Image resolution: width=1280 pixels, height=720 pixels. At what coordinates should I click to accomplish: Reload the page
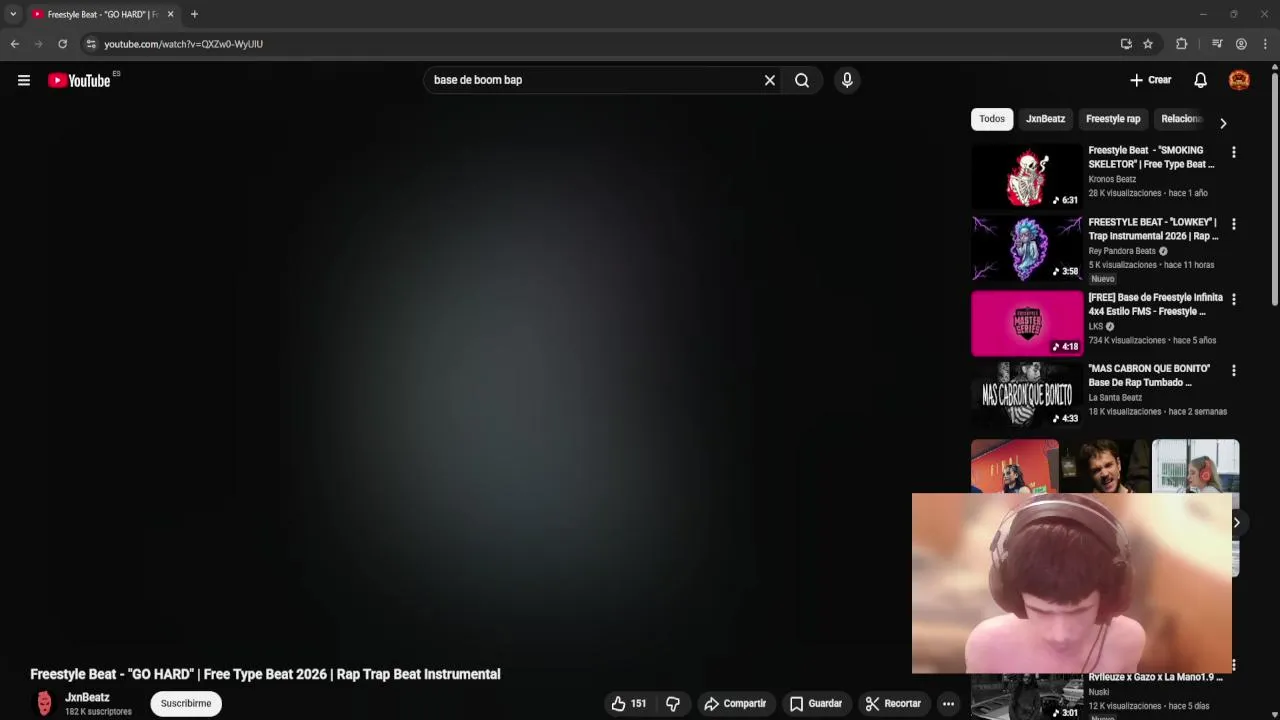[62, 44]
